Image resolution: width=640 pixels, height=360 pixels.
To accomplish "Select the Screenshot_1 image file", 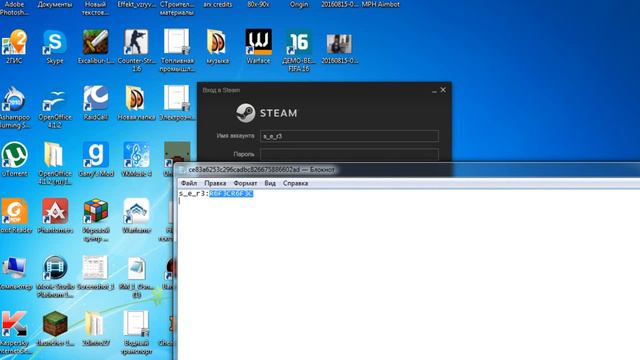I will (95, 268).
